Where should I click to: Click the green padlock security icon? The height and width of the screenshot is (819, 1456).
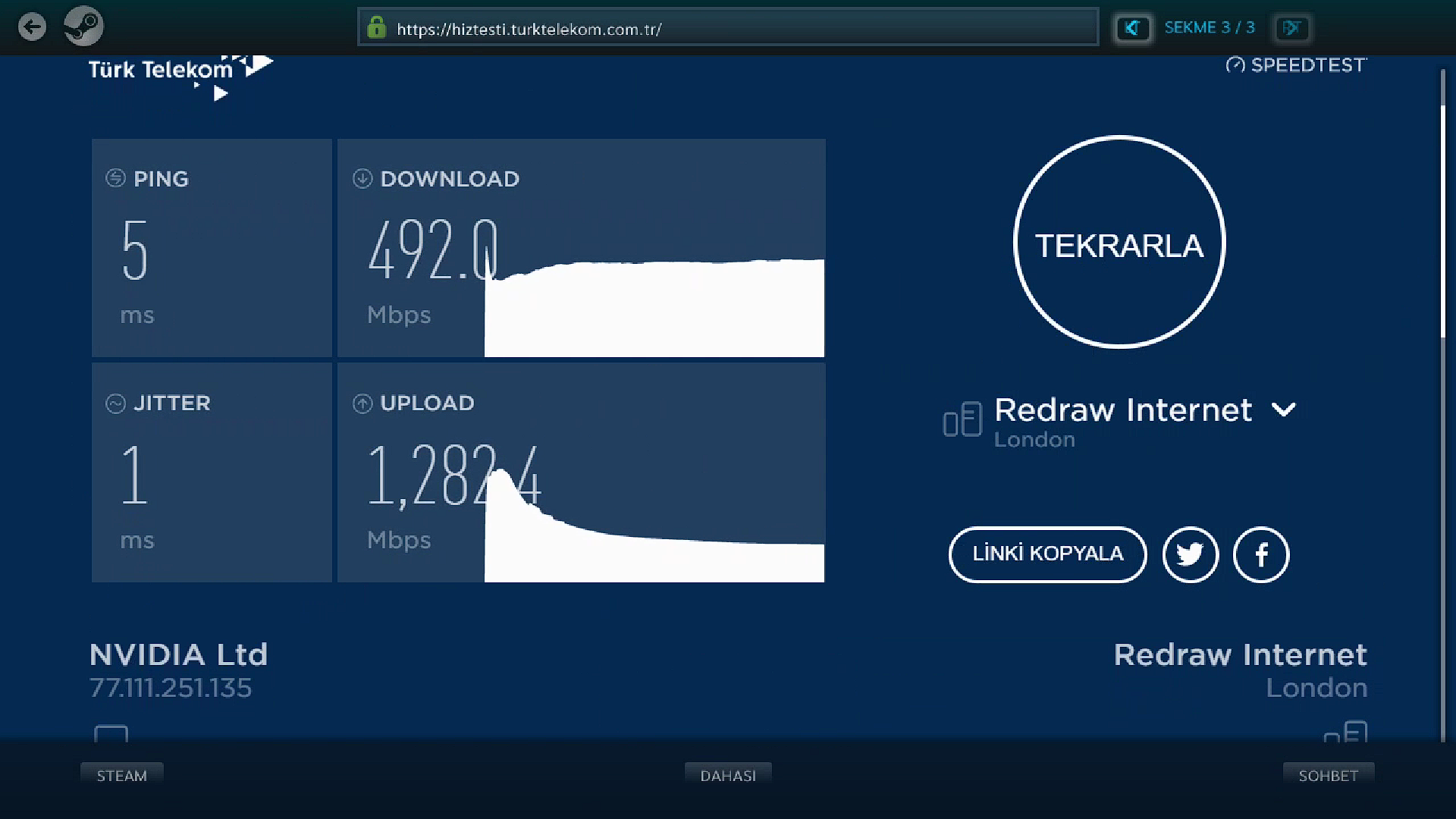(376, 28)
